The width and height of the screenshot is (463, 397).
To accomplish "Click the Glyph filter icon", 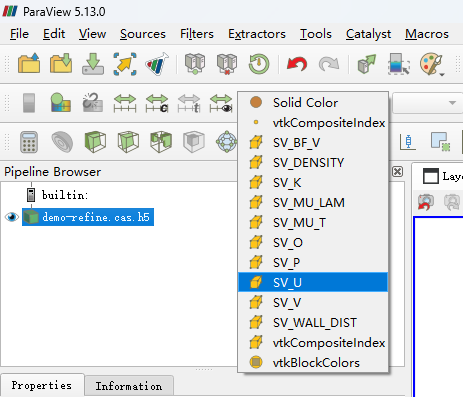I will tap(227, 142).
